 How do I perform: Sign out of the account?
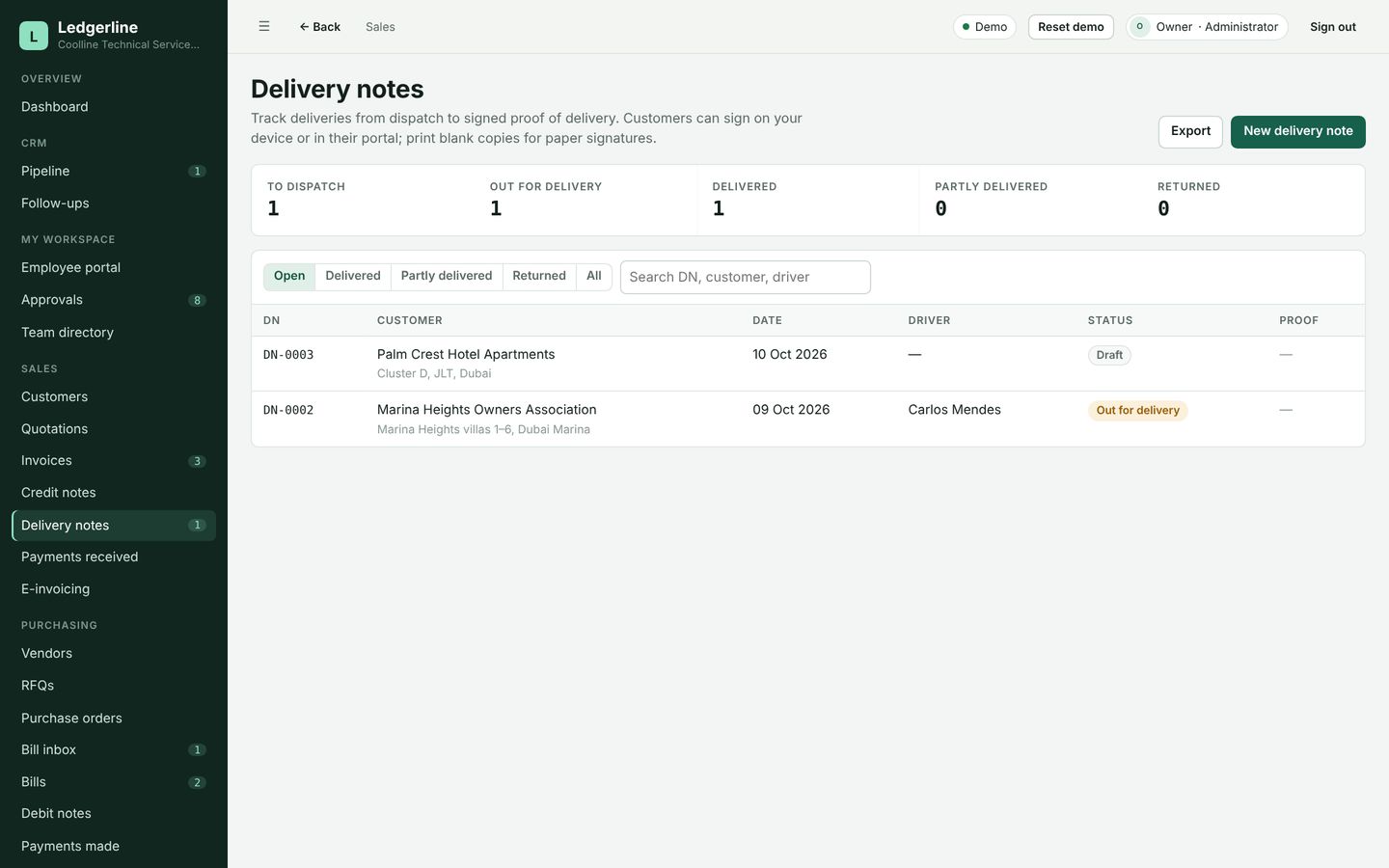(x=1333, y=27)
